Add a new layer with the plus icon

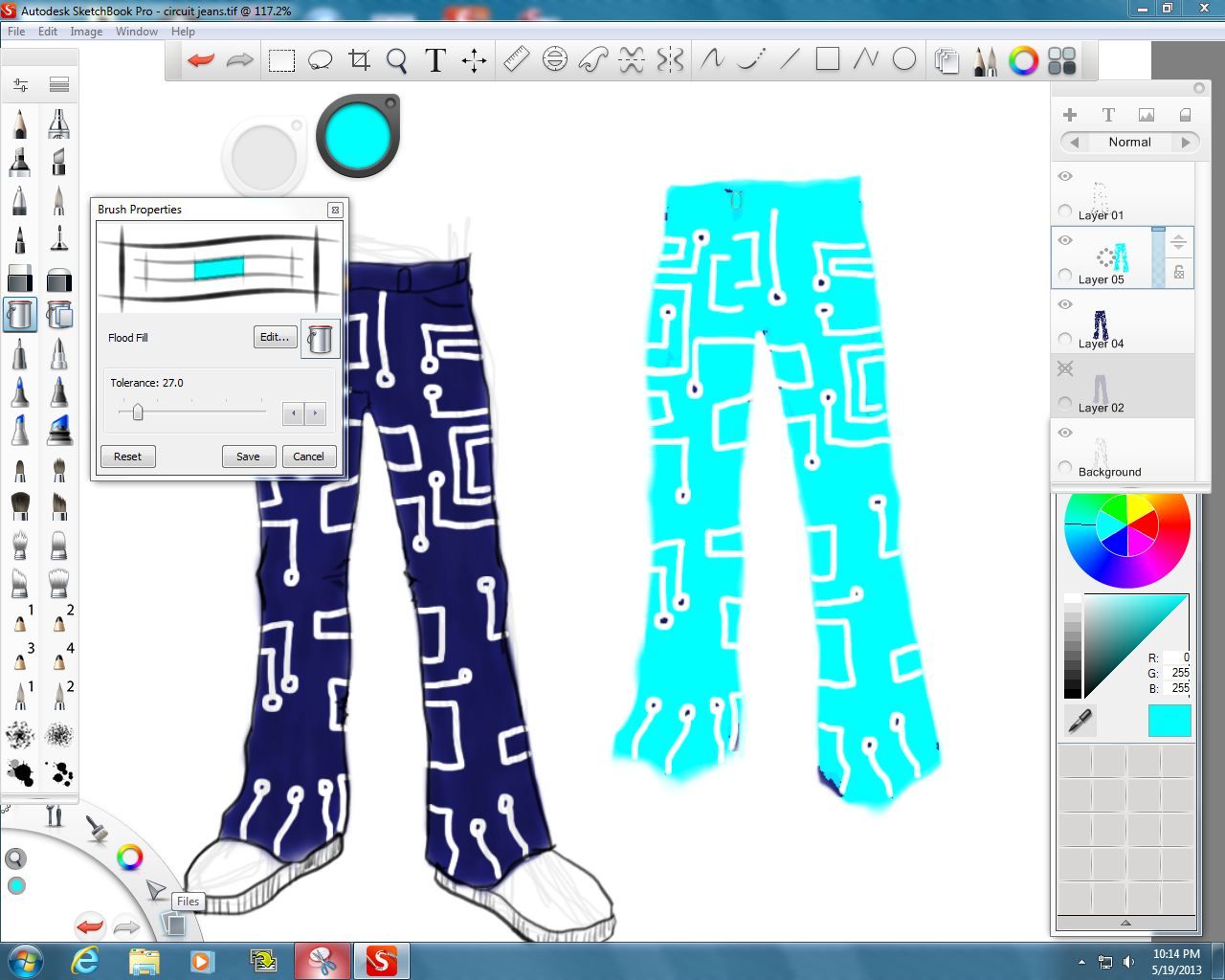pyautogui.click(x=1069, y=114)
